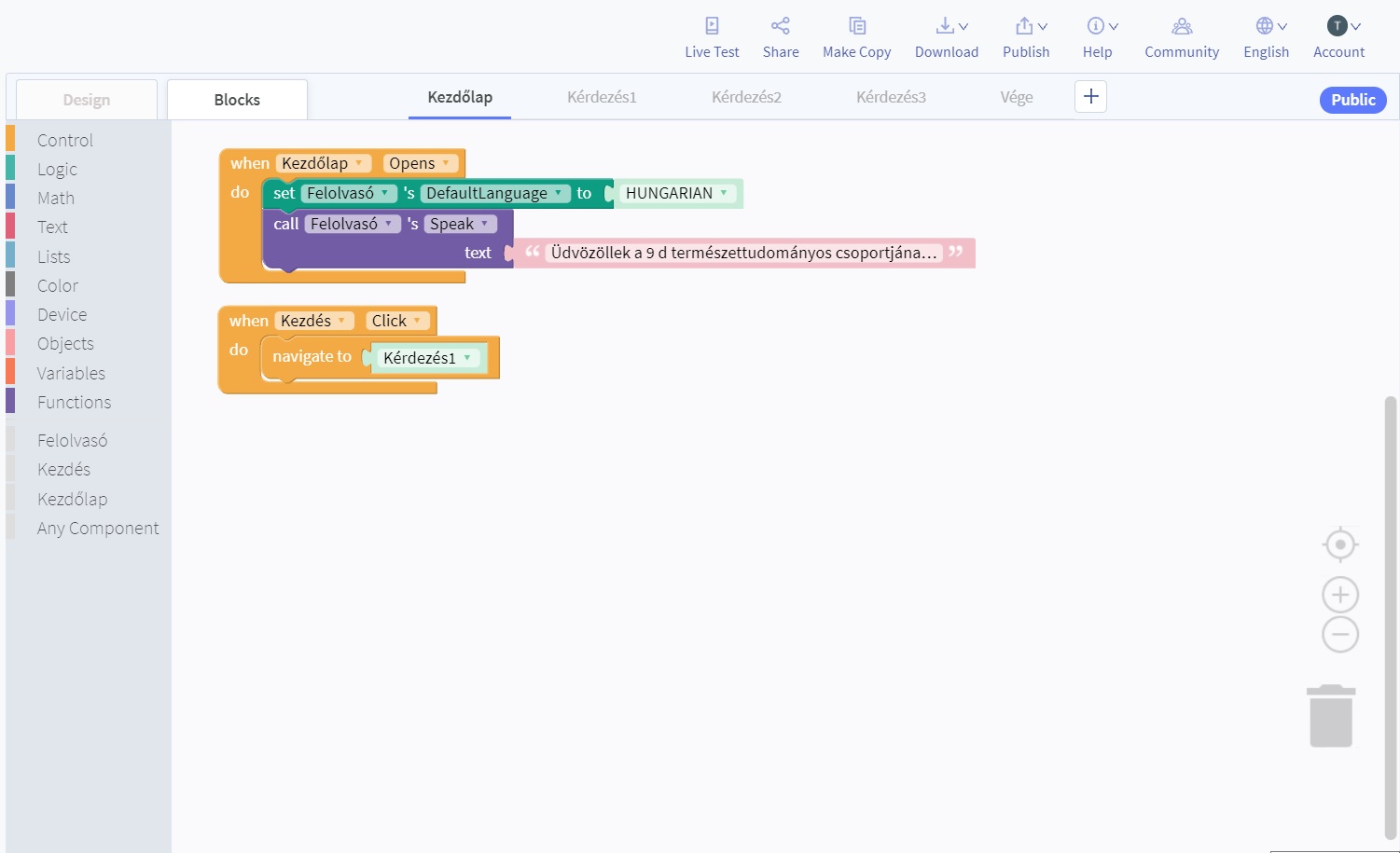Open the Kérdezés1 navigate target dropdown
The width and height of the screenshot is (1400, 853).
pyautogui.click(x=467, y=358)
